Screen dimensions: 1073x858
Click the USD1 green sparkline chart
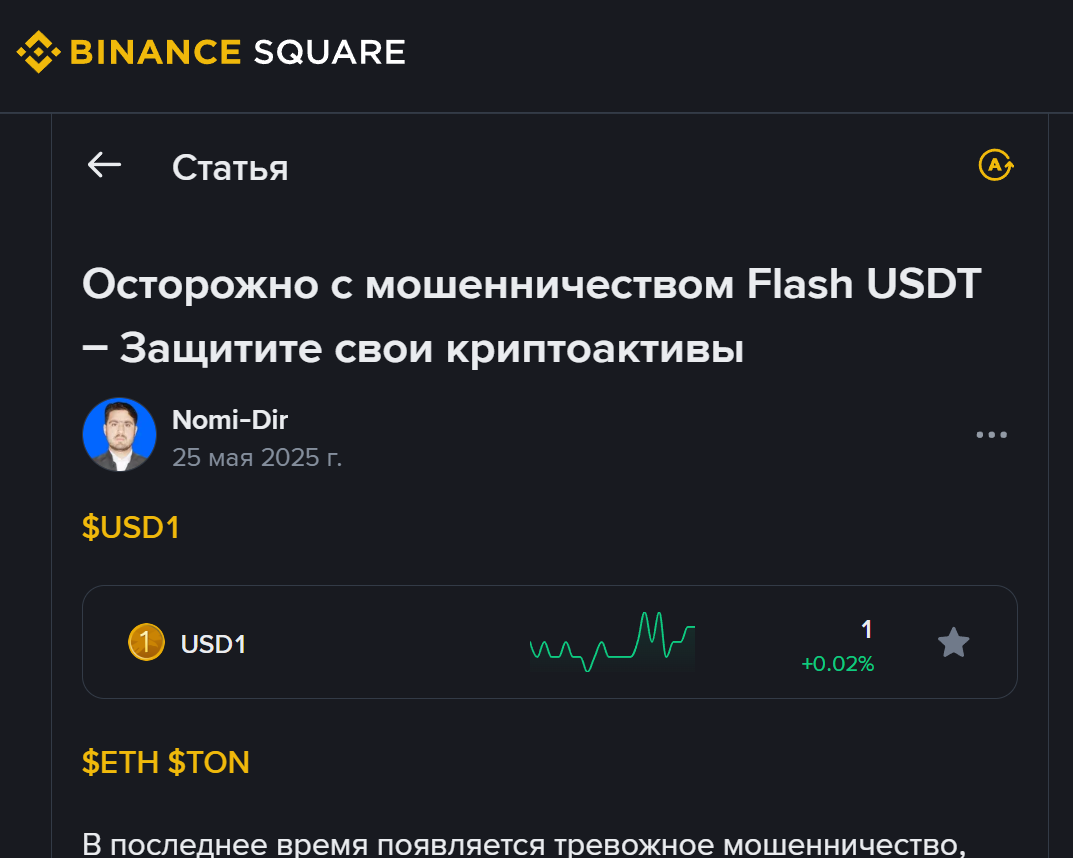pos(611,641)
